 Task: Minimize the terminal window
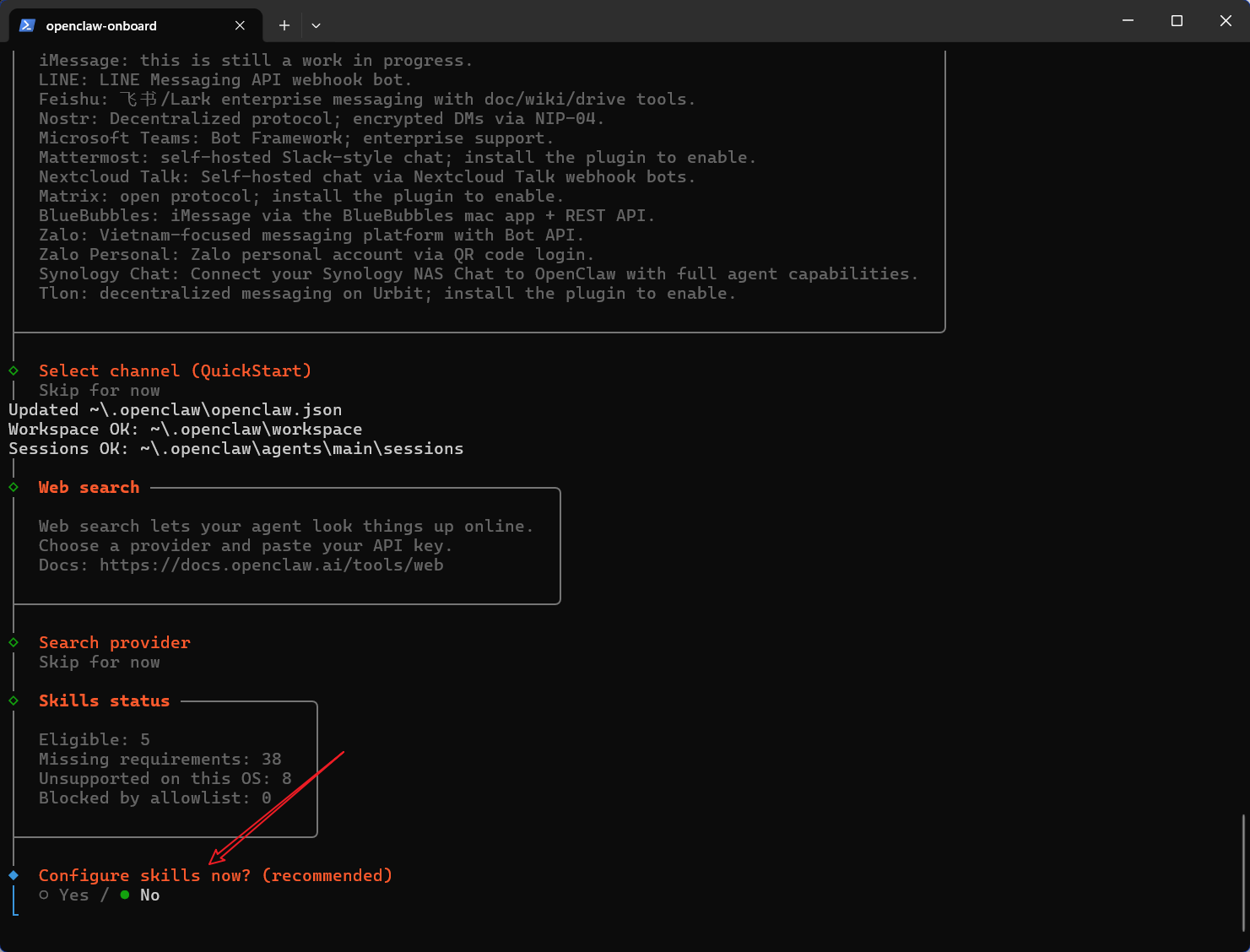1128,20
